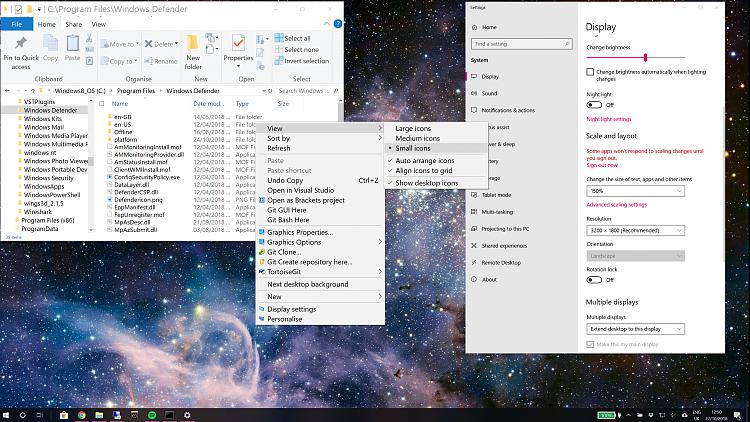Switch to the Share ribbon tab
750x422 pixels.
pyautogui.click(x=74, y=24)
